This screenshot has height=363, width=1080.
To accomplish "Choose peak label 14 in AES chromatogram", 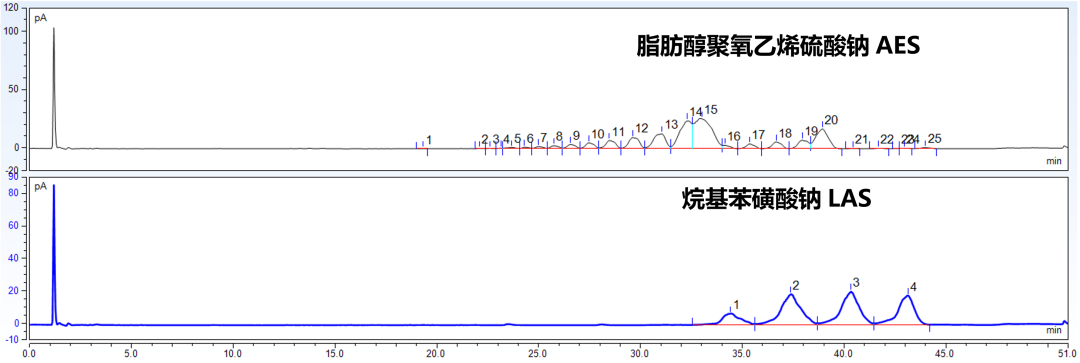I will pos(696,112).
